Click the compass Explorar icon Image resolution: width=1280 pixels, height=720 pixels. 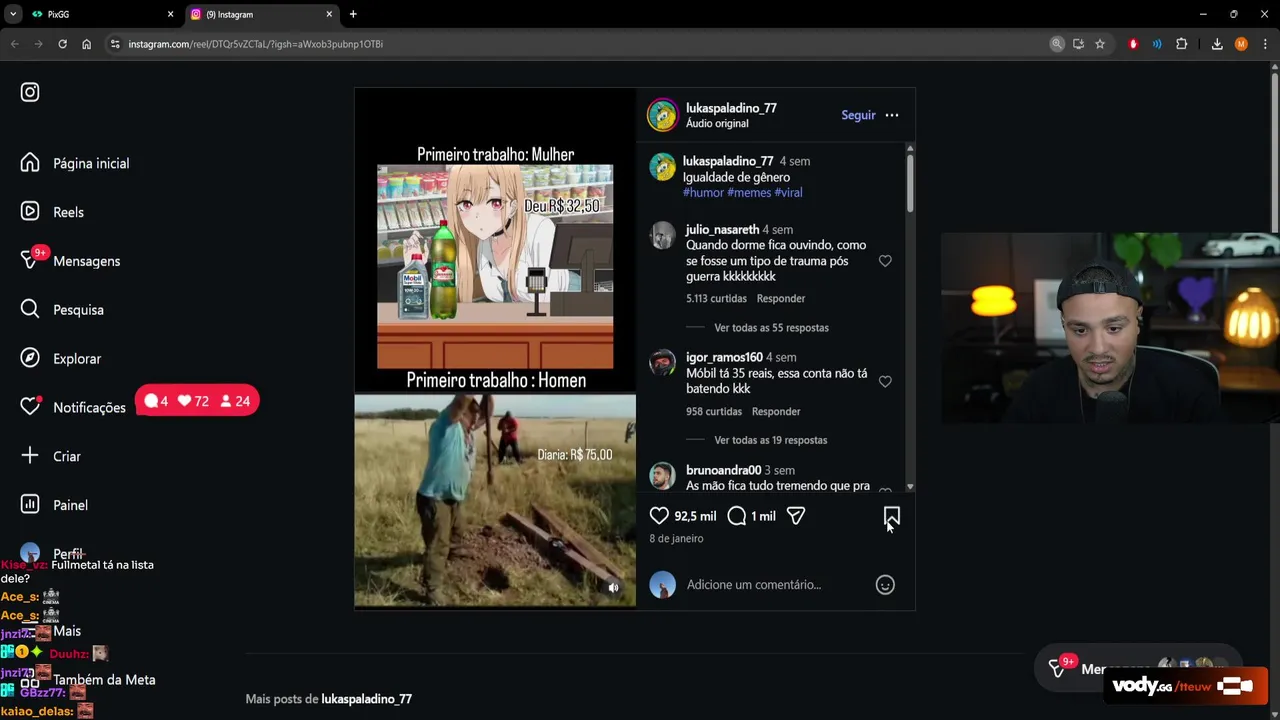[30, 358]
